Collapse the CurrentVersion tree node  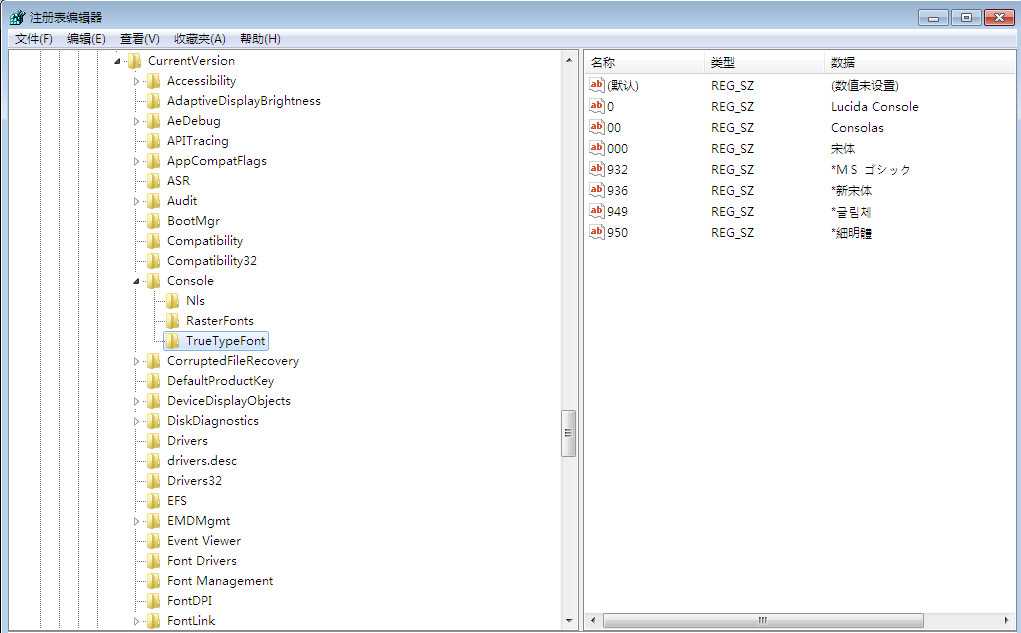click(x=117, y=61)
